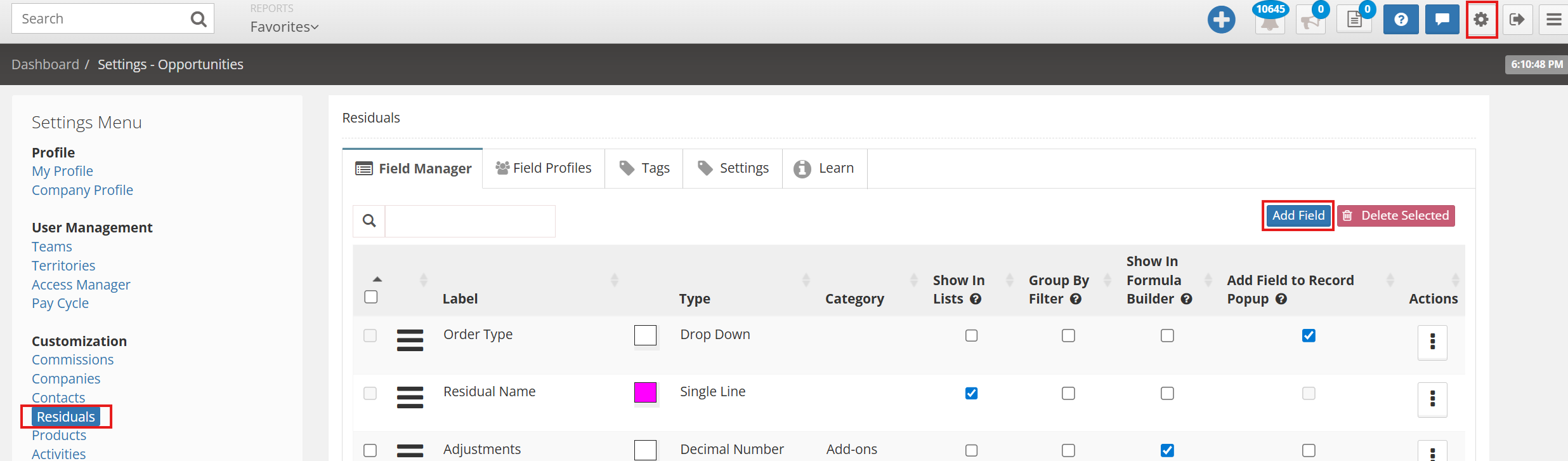Open the hamburger menu icon
Screen dimensions: 1568x461
[1553, 20]
